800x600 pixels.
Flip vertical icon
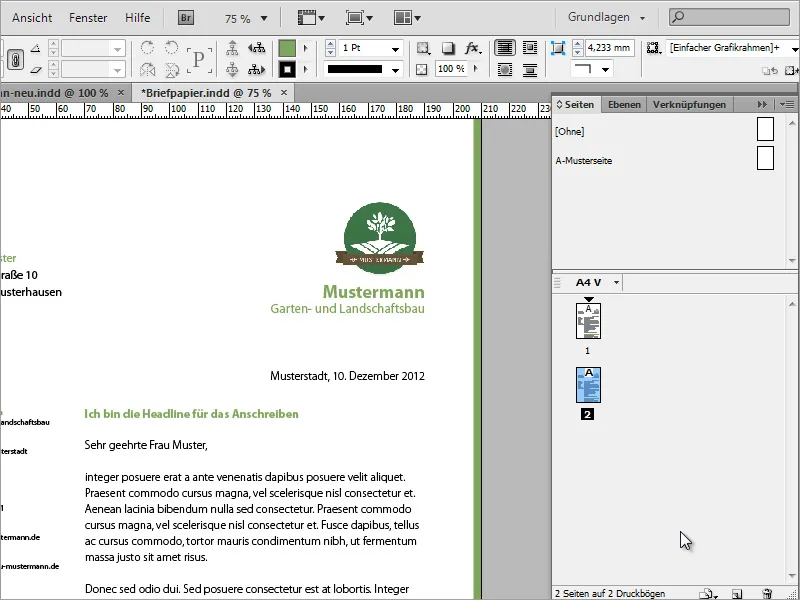coord(172,69)
